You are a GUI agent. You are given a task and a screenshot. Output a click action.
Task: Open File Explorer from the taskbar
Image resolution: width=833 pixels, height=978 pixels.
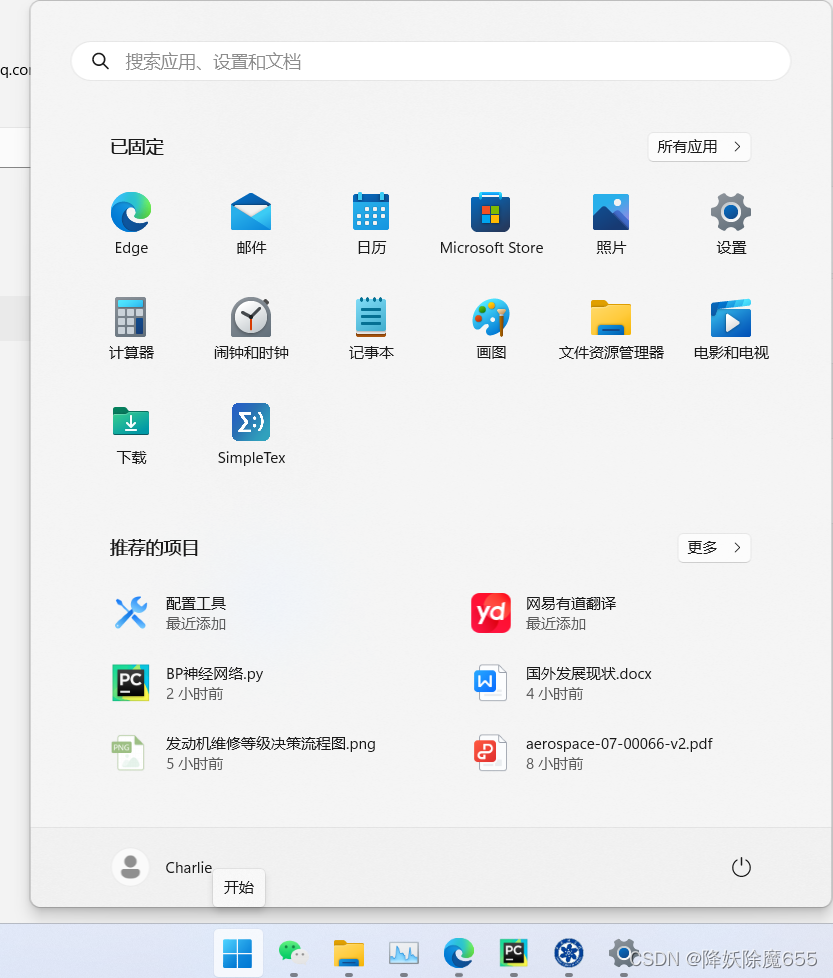tap(349, 953)
